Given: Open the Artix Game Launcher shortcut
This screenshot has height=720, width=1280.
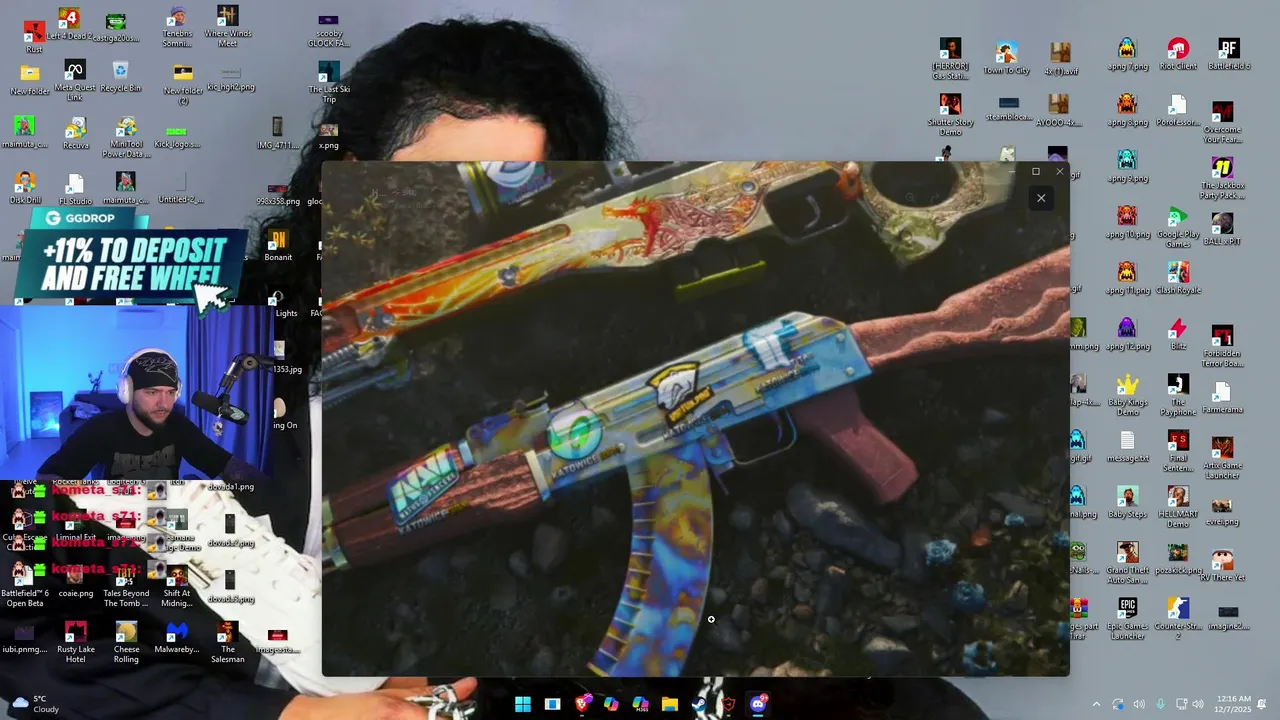Looking at the screenshot, I should (1222, 458).
